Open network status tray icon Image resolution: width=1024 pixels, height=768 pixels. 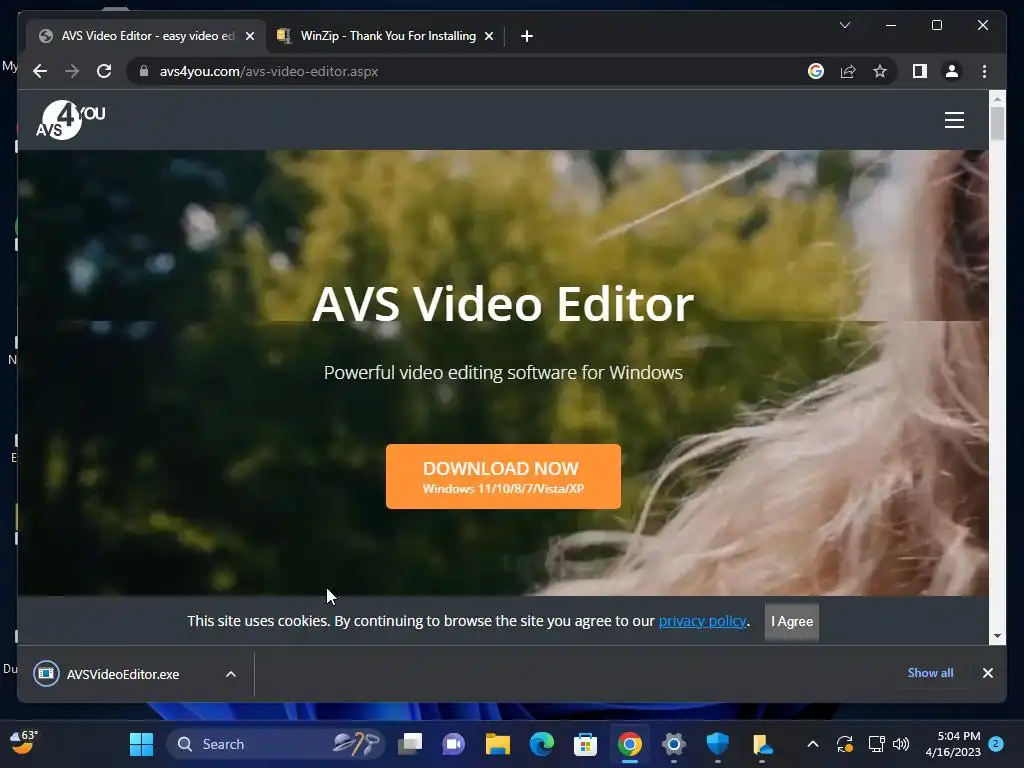click(x=876, y=744)
